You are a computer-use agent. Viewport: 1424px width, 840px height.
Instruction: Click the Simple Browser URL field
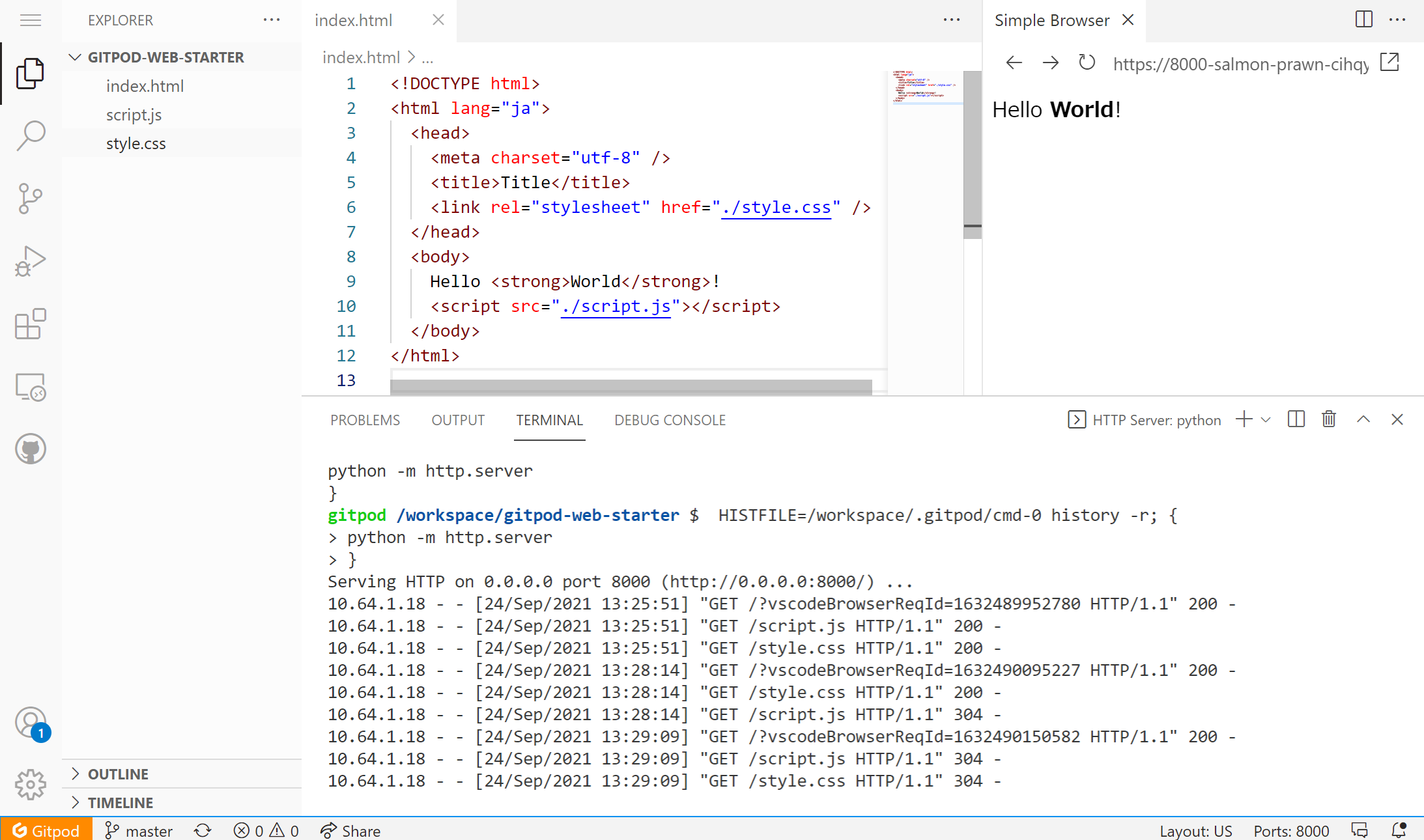1240,64
